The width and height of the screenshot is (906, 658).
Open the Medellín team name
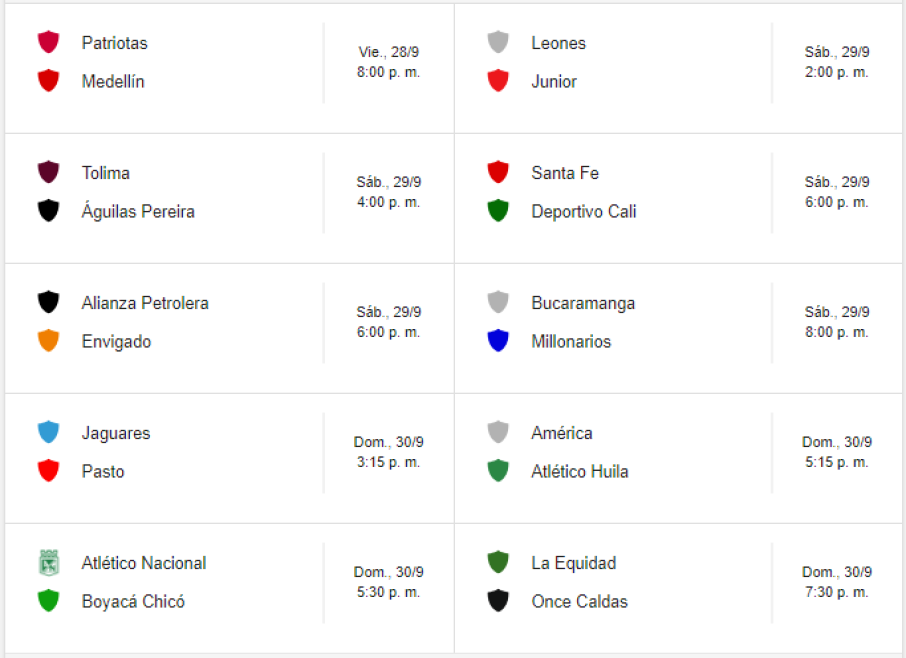tap(113, 82)
